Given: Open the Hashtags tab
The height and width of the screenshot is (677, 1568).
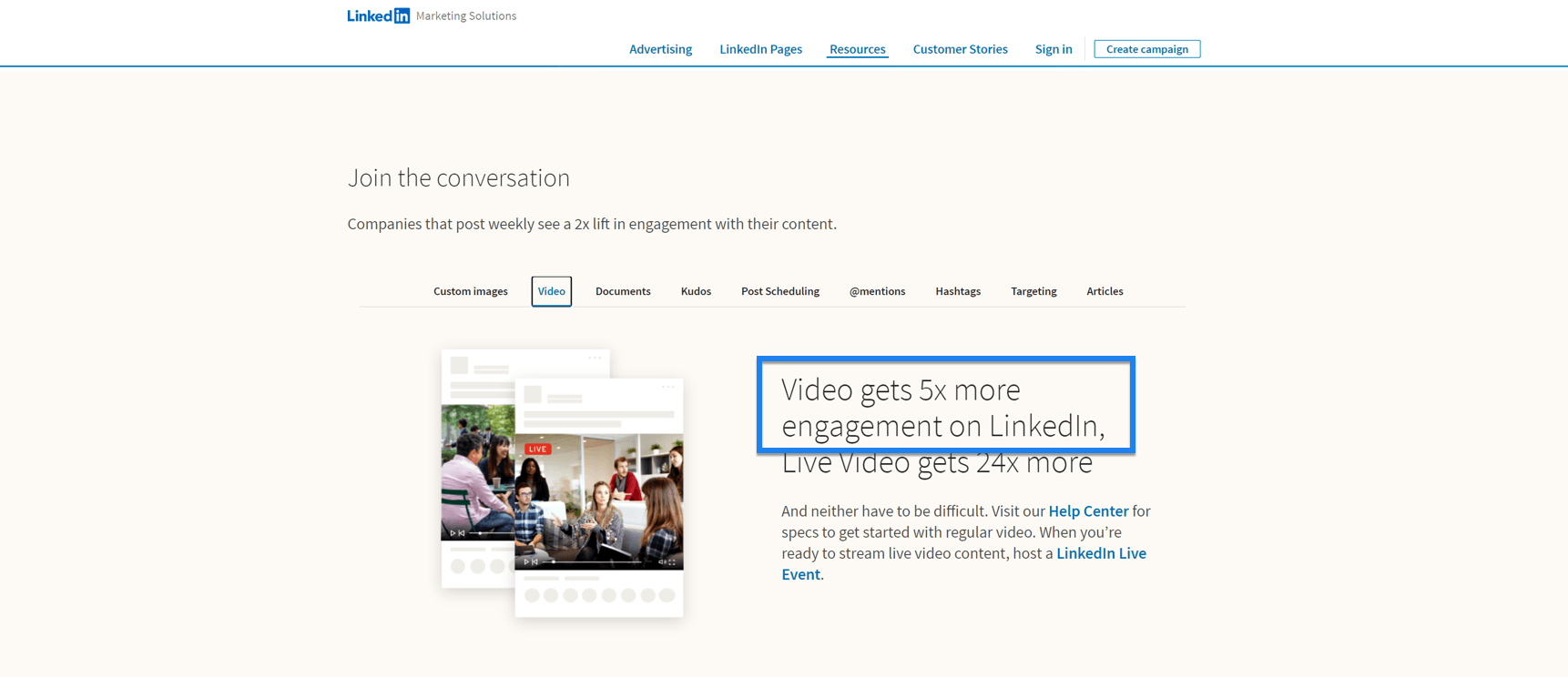Looking at the screenshot, I should [958, 291].
